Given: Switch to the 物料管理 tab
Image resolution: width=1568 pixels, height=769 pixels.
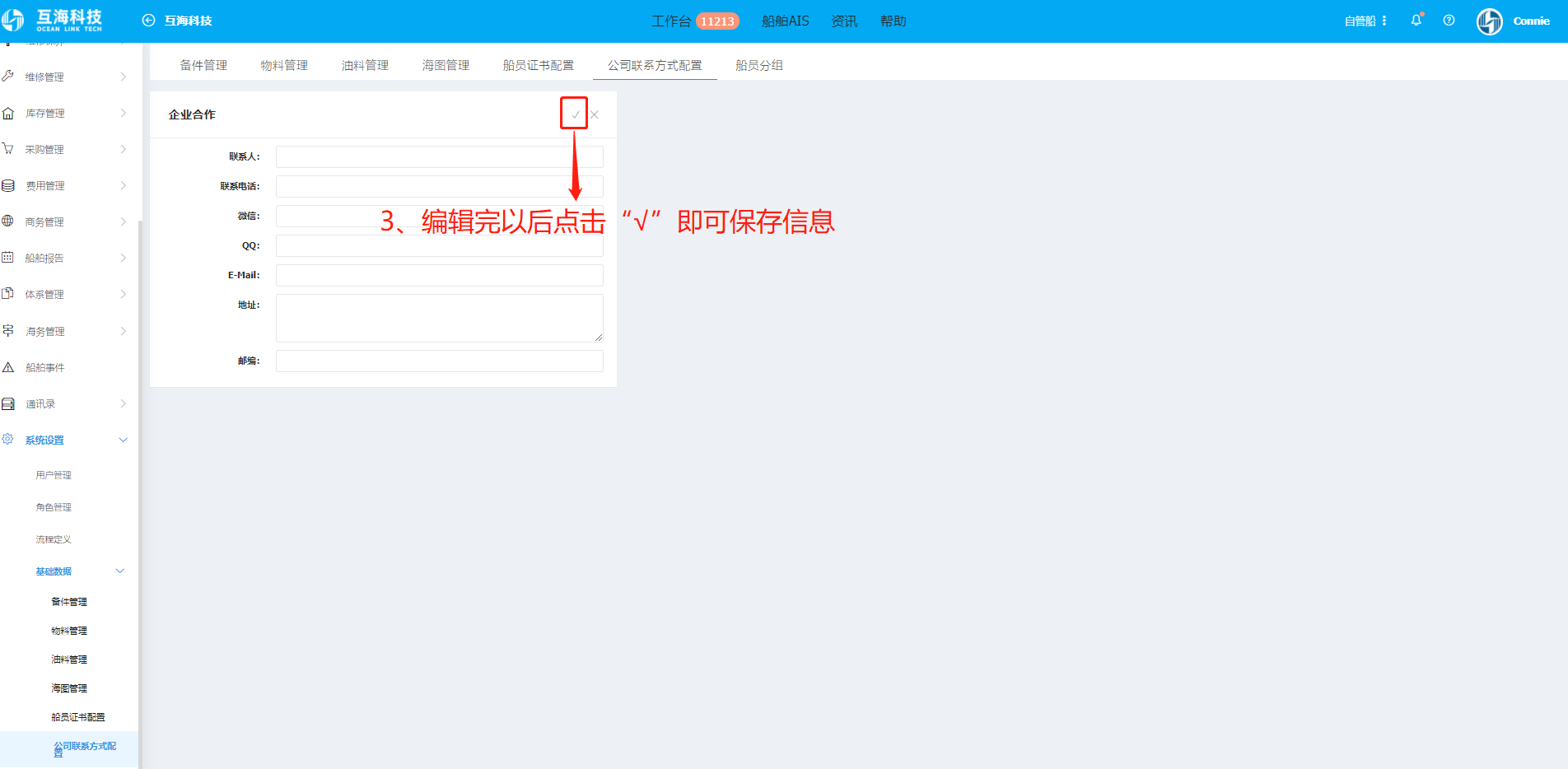Looking at the screenshot, I should pyautogui.click(x=284, y=65).
